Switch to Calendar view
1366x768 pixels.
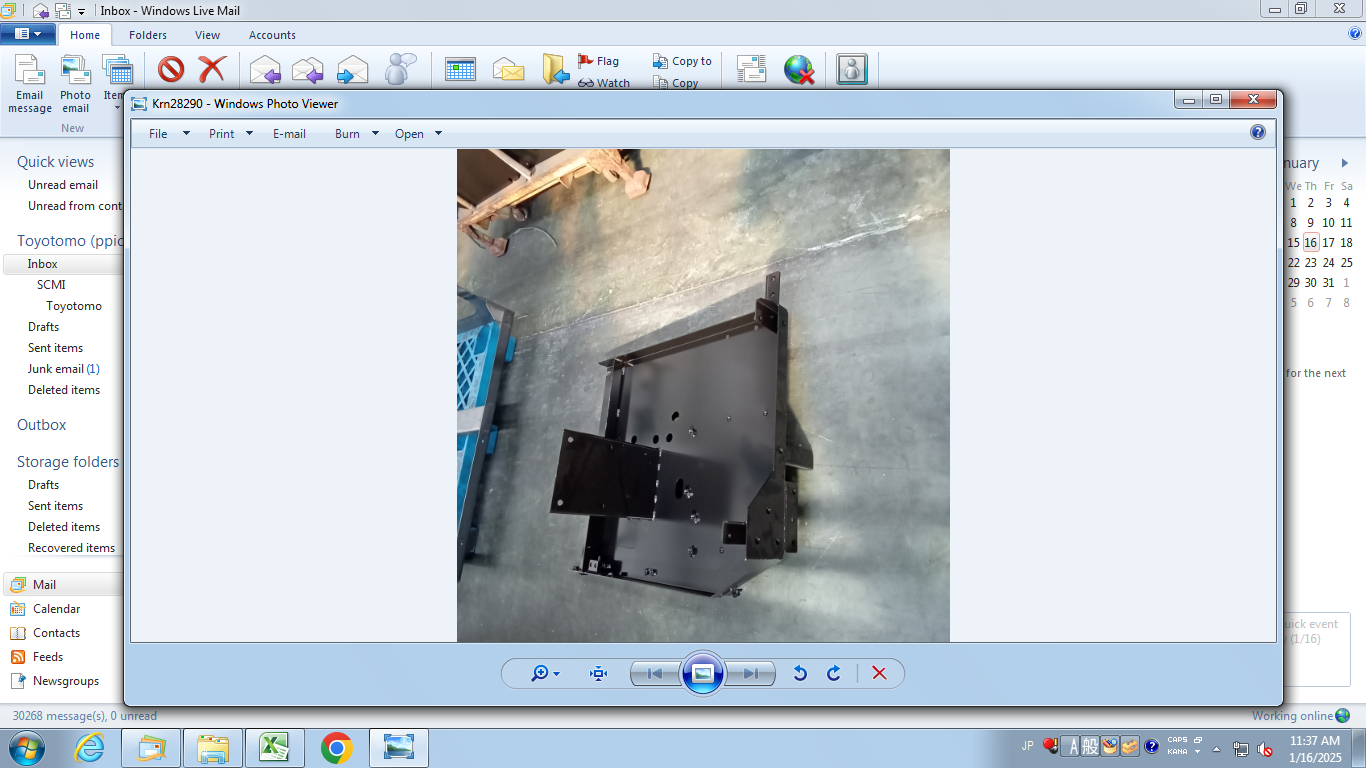pos(56,609)
